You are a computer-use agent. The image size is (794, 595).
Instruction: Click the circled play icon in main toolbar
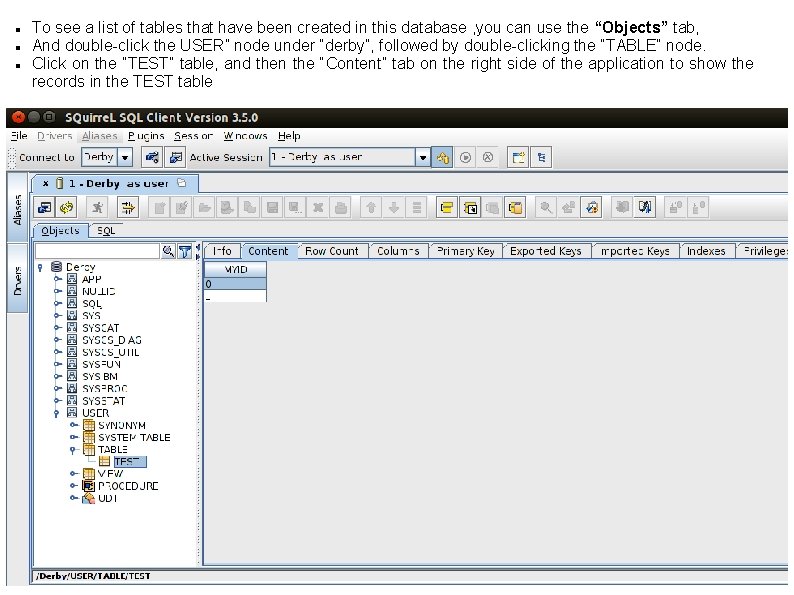(x=465, y=157)
